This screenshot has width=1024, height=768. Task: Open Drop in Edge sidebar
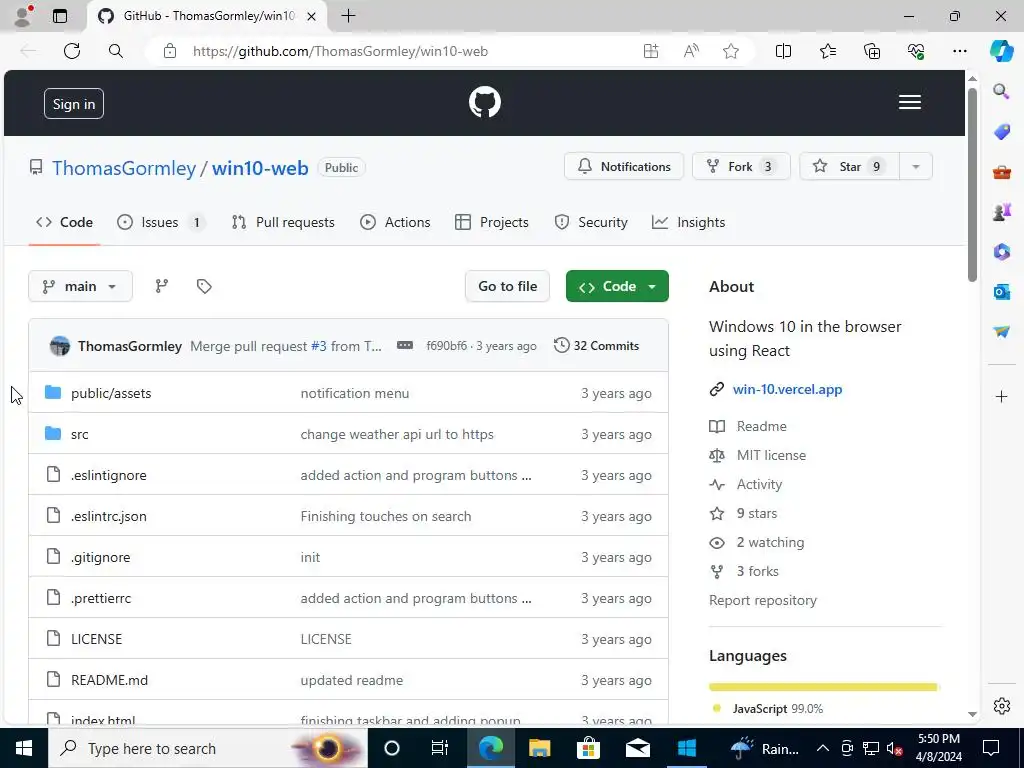[x=1001, y=332]
